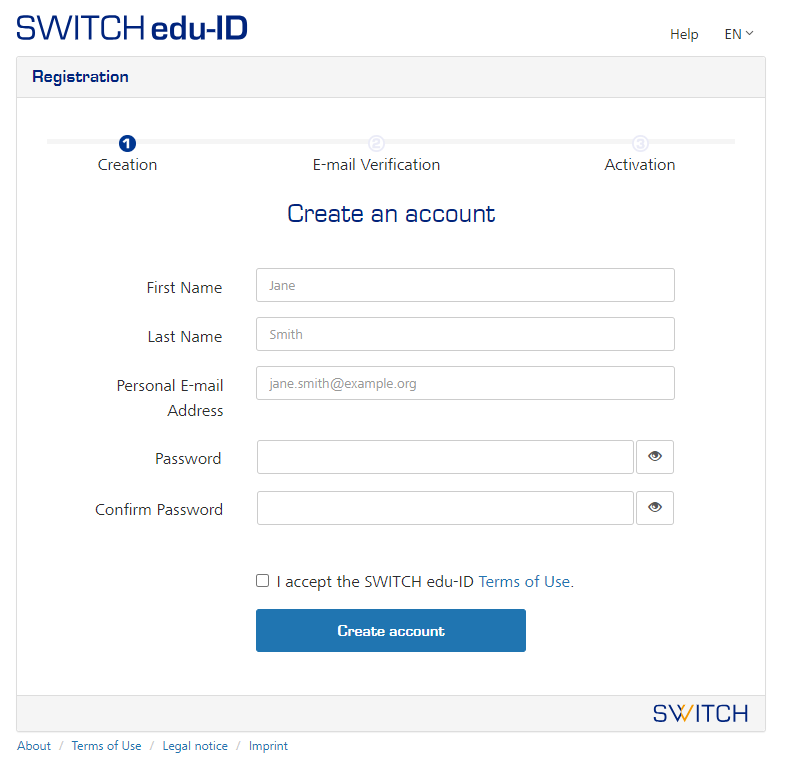This screenshot has height=766, width=788.
Task: Click the step 3 Activation circle
Action: tap(640, 143)
